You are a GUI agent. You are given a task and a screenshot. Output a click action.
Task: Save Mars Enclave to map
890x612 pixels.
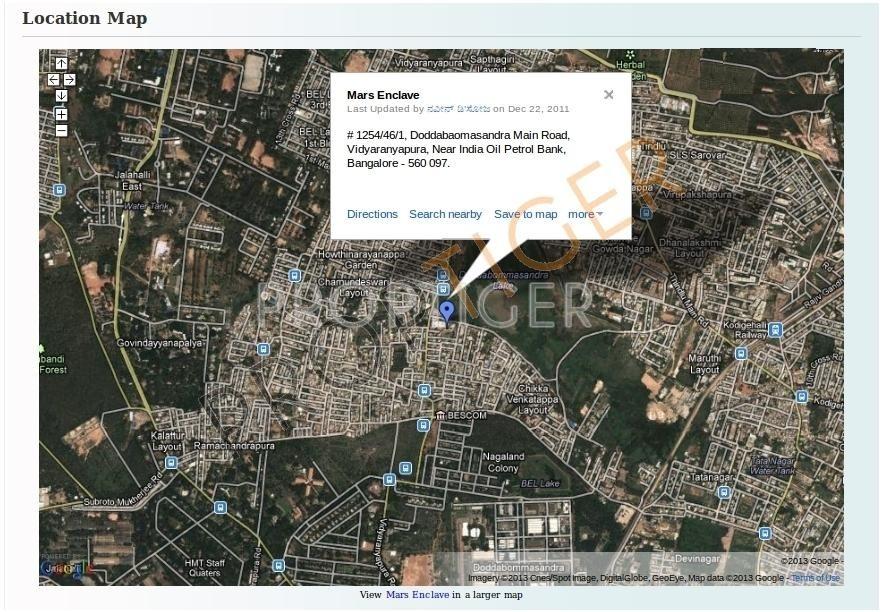[x=526, y=214]
